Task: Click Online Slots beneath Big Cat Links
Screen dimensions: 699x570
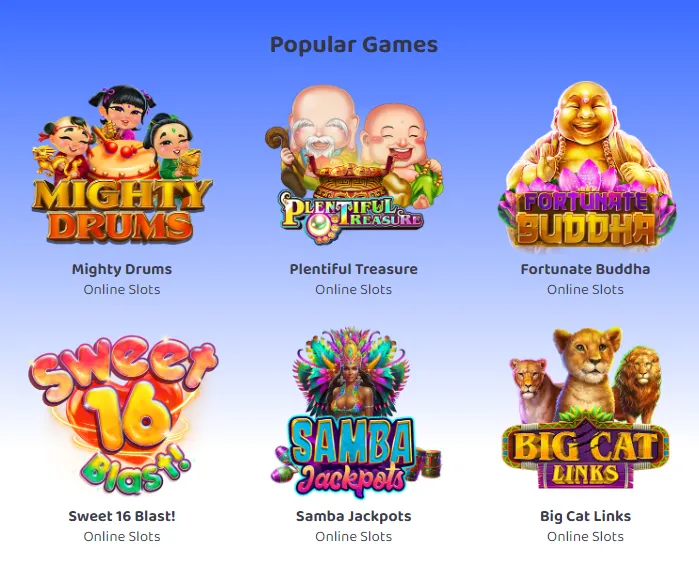Action: coord(585,537)
